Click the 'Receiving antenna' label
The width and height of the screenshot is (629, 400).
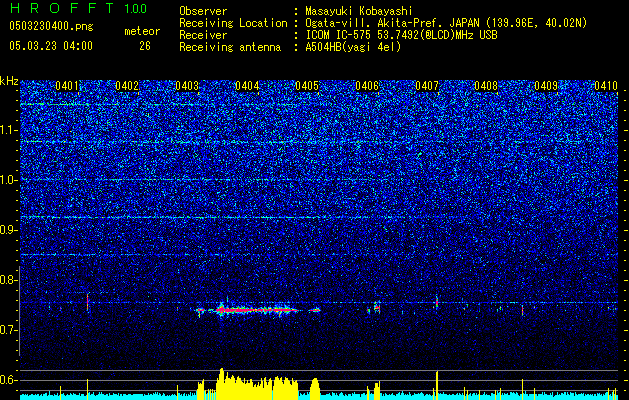[230, 47]
